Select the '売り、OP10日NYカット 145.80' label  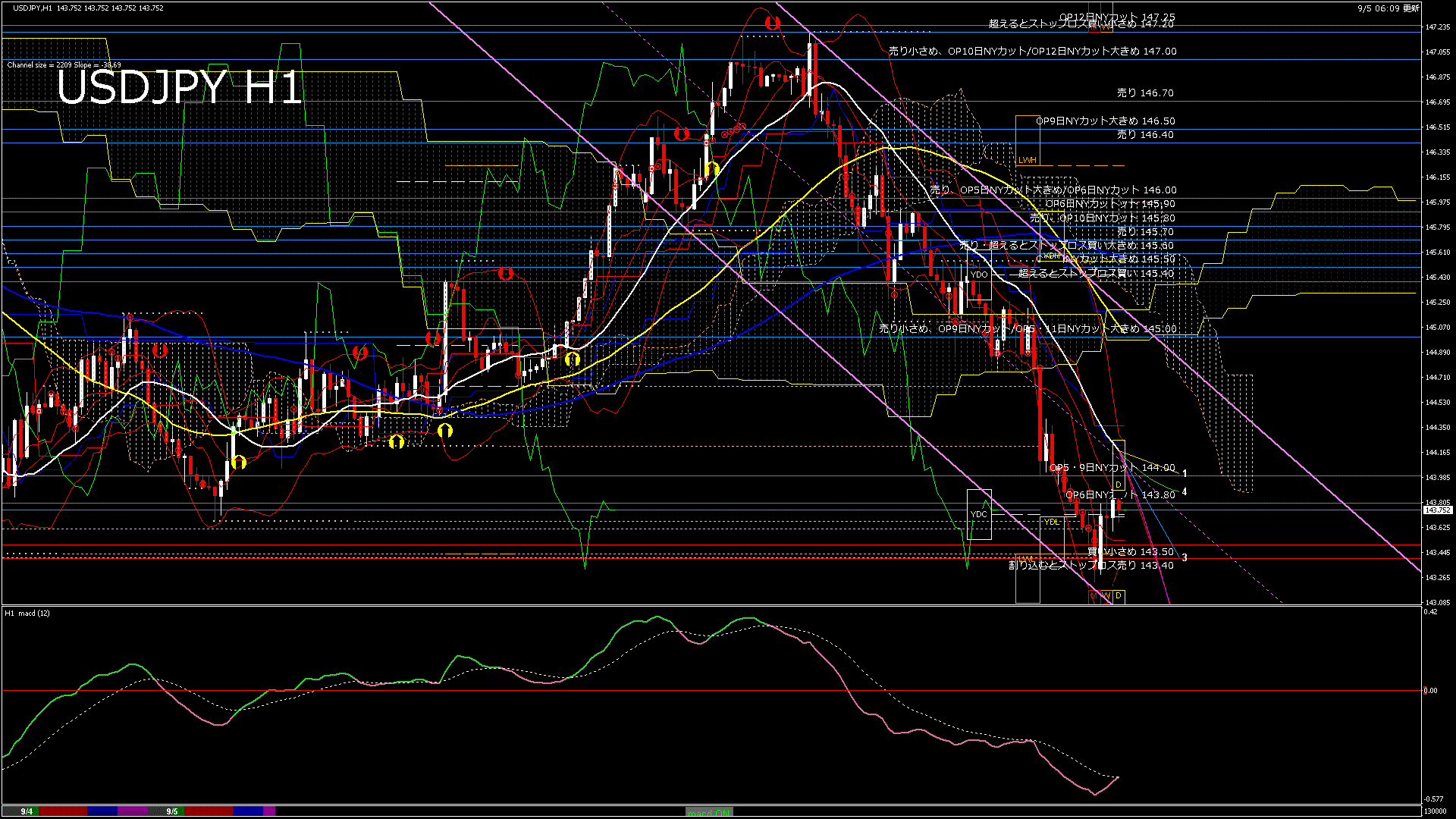1103,218
